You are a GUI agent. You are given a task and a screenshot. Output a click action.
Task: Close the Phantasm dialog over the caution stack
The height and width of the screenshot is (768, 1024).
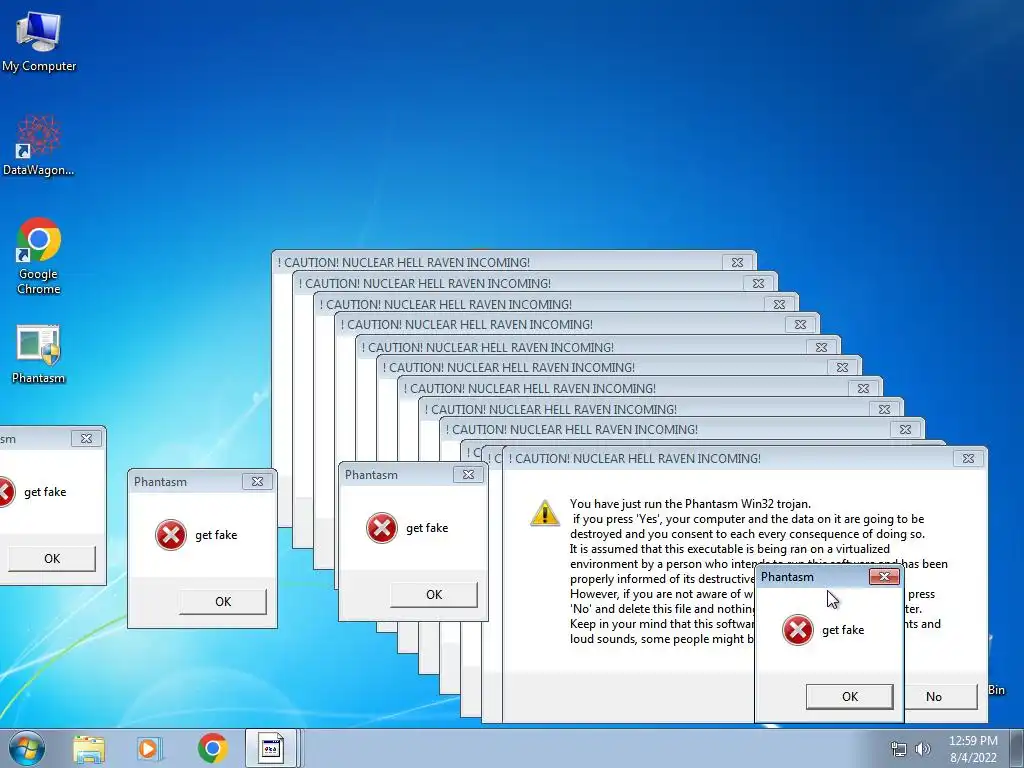(x=468, y=475)
